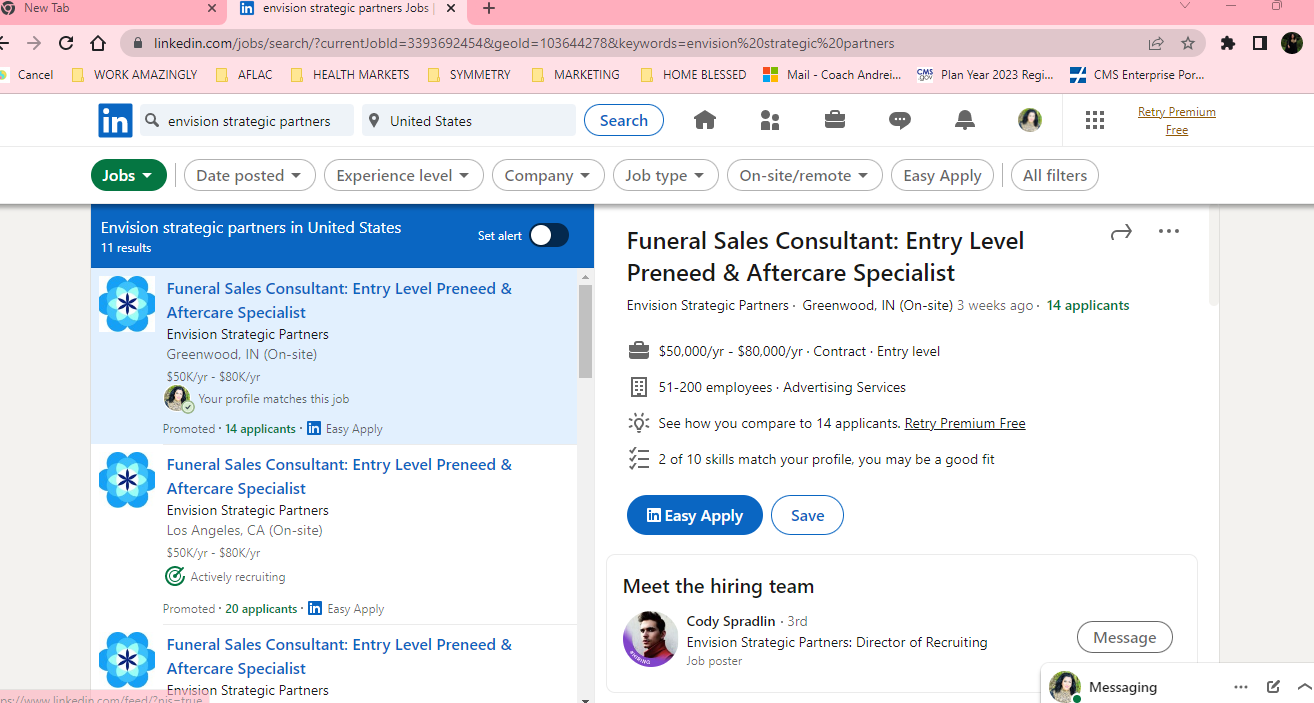Click the Chrome reload icon
This screenshot has width=1314, height=703.
66,43
